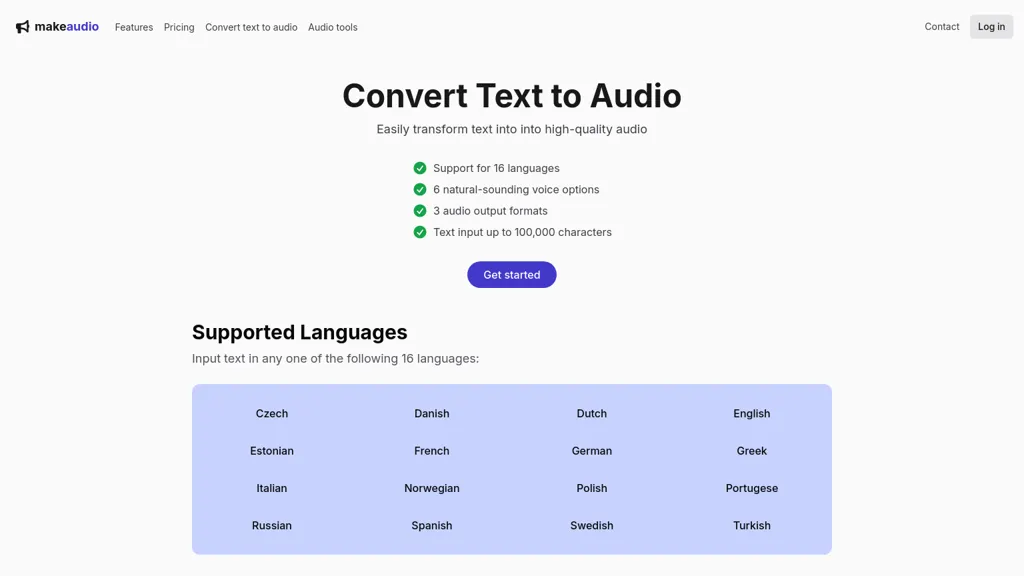This screenshot has height=576, width=1024.
Task: Click the Supported Languages heading
Action: (x=300, y=331)
